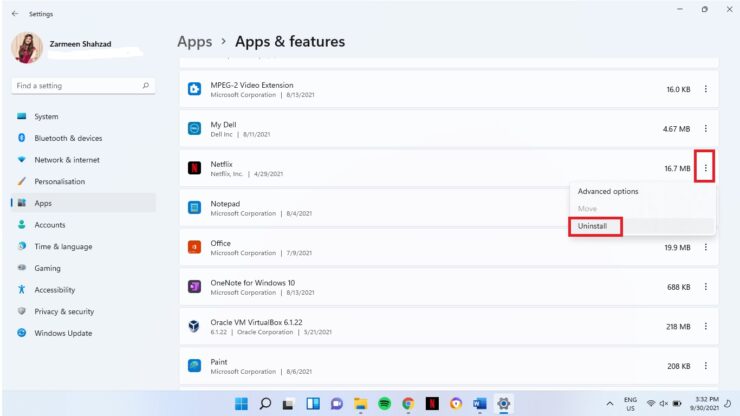Click the Paint app icon
Image resolution: width=740 pixels, height=416 pixels.
194,365
